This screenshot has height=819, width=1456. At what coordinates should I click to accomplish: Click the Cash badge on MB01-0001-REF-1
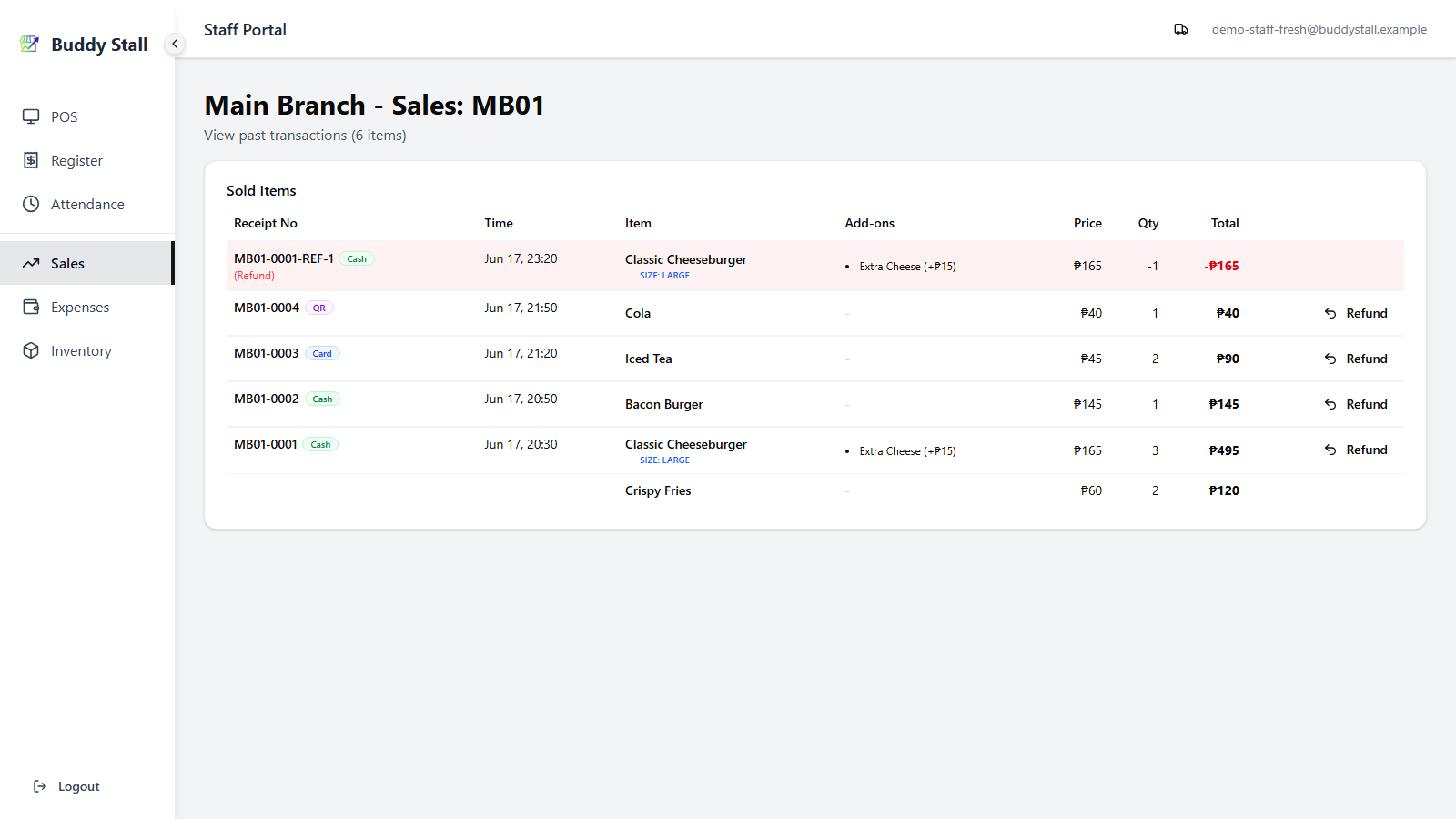[x=357, y=258]
